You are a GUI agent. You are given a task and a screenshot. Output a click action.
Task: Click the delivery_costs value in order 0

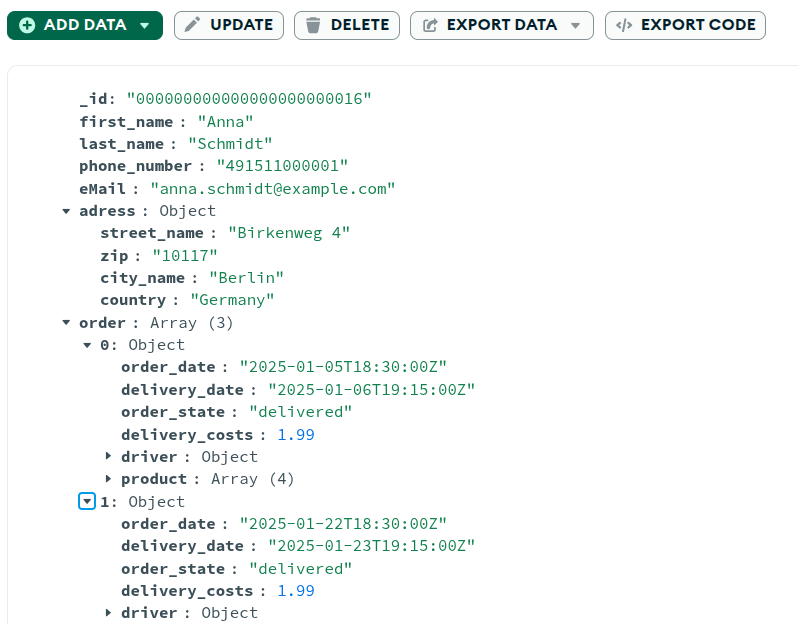click(x=295, y=434)
